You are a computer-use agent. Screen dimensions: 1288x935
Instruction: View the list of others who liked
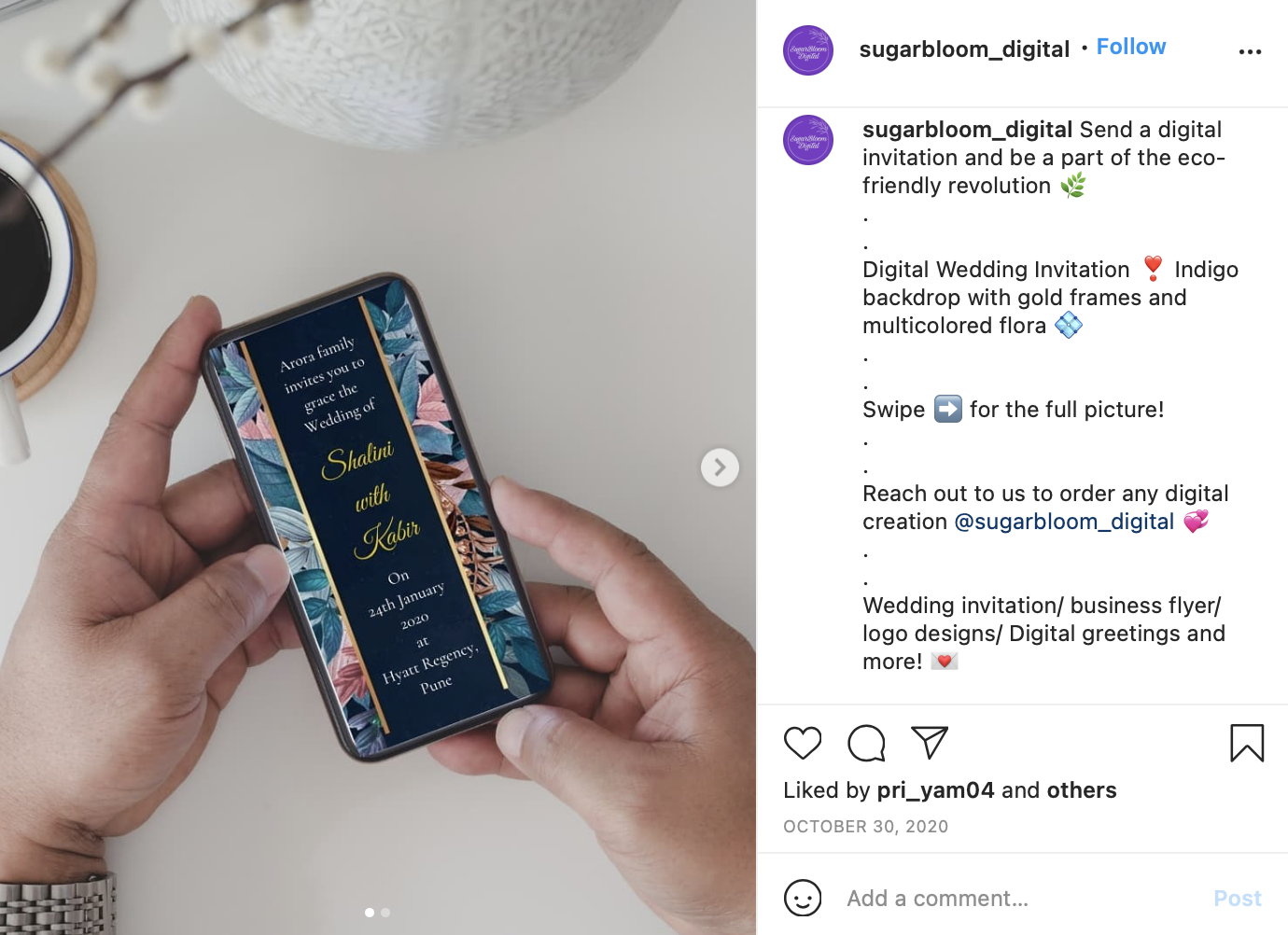coord(1082,790)
